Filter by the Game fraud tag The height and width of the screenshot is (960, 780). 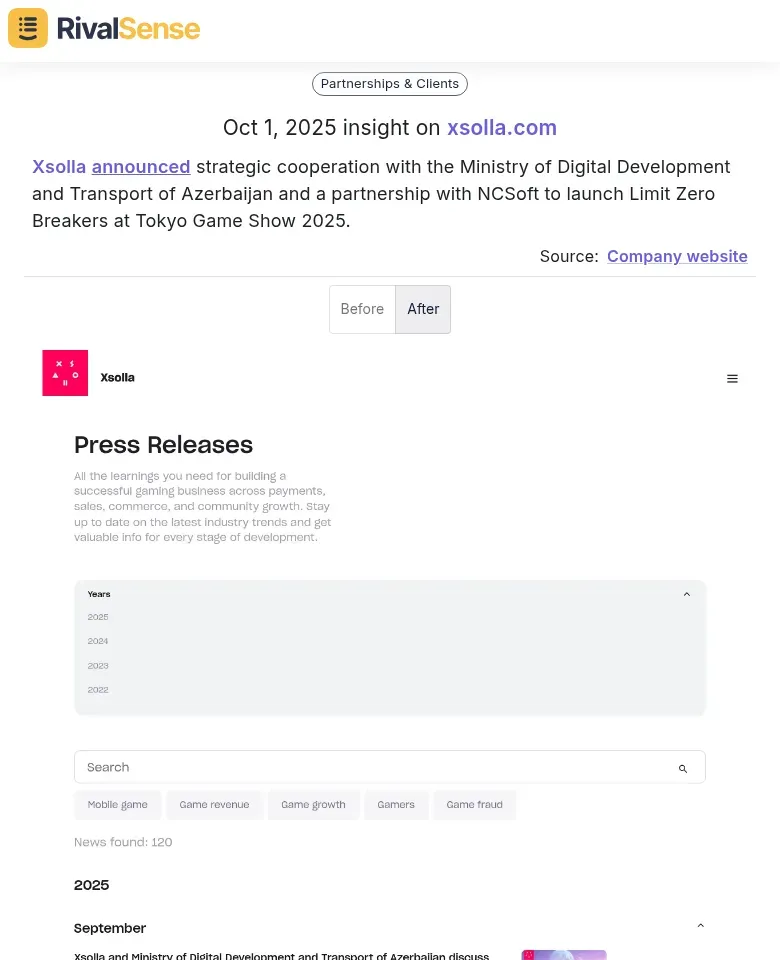click(474, 804)
